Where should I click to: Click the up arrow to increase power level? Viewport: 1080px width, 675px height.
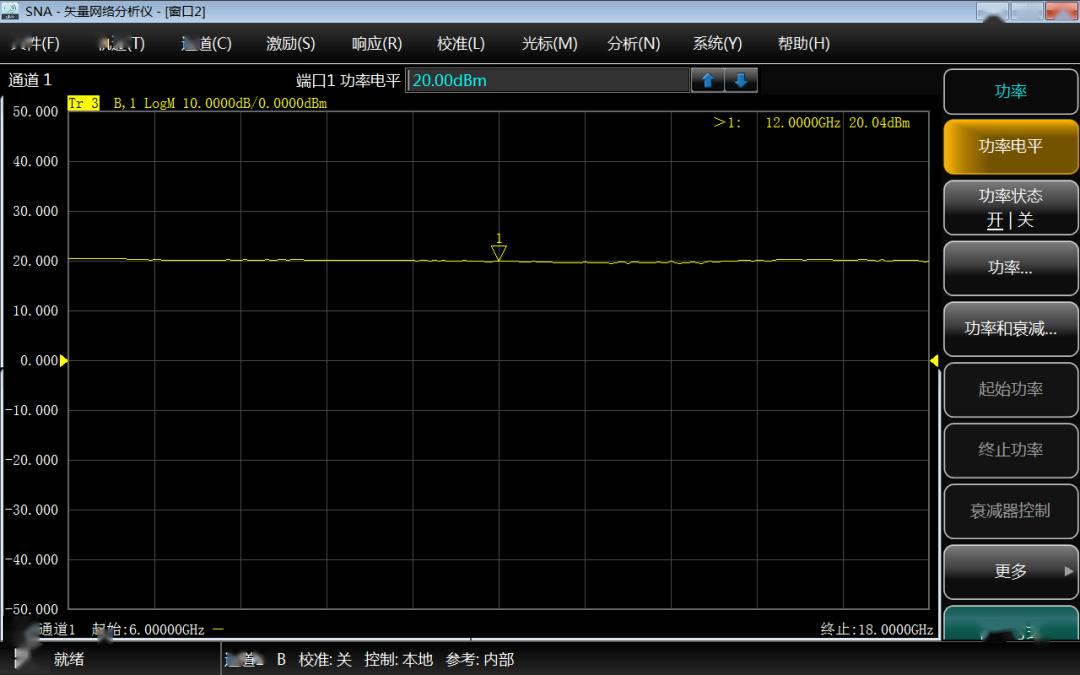coord(707,81)
